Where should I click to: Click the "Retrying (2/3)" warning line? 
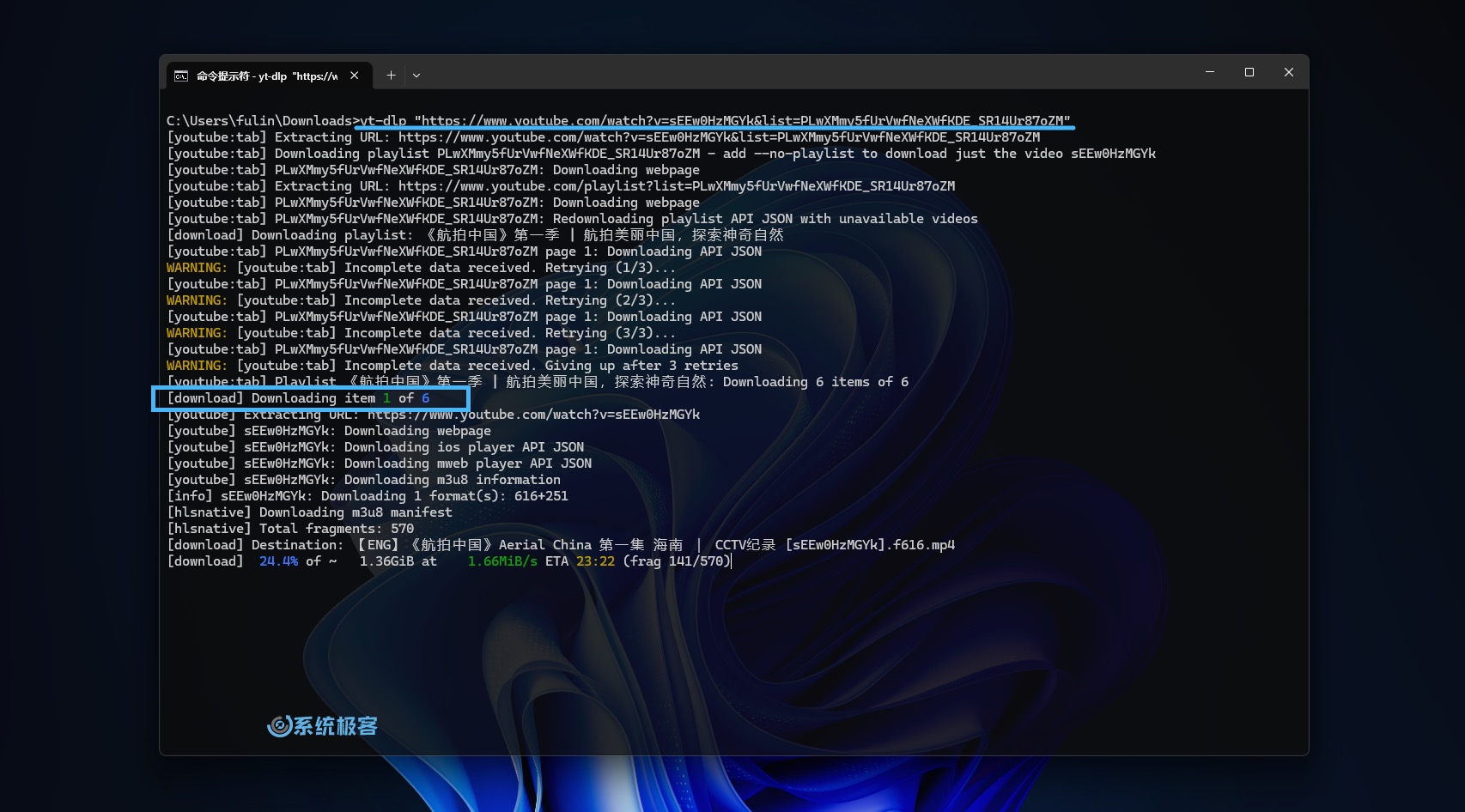coord(421,300)
